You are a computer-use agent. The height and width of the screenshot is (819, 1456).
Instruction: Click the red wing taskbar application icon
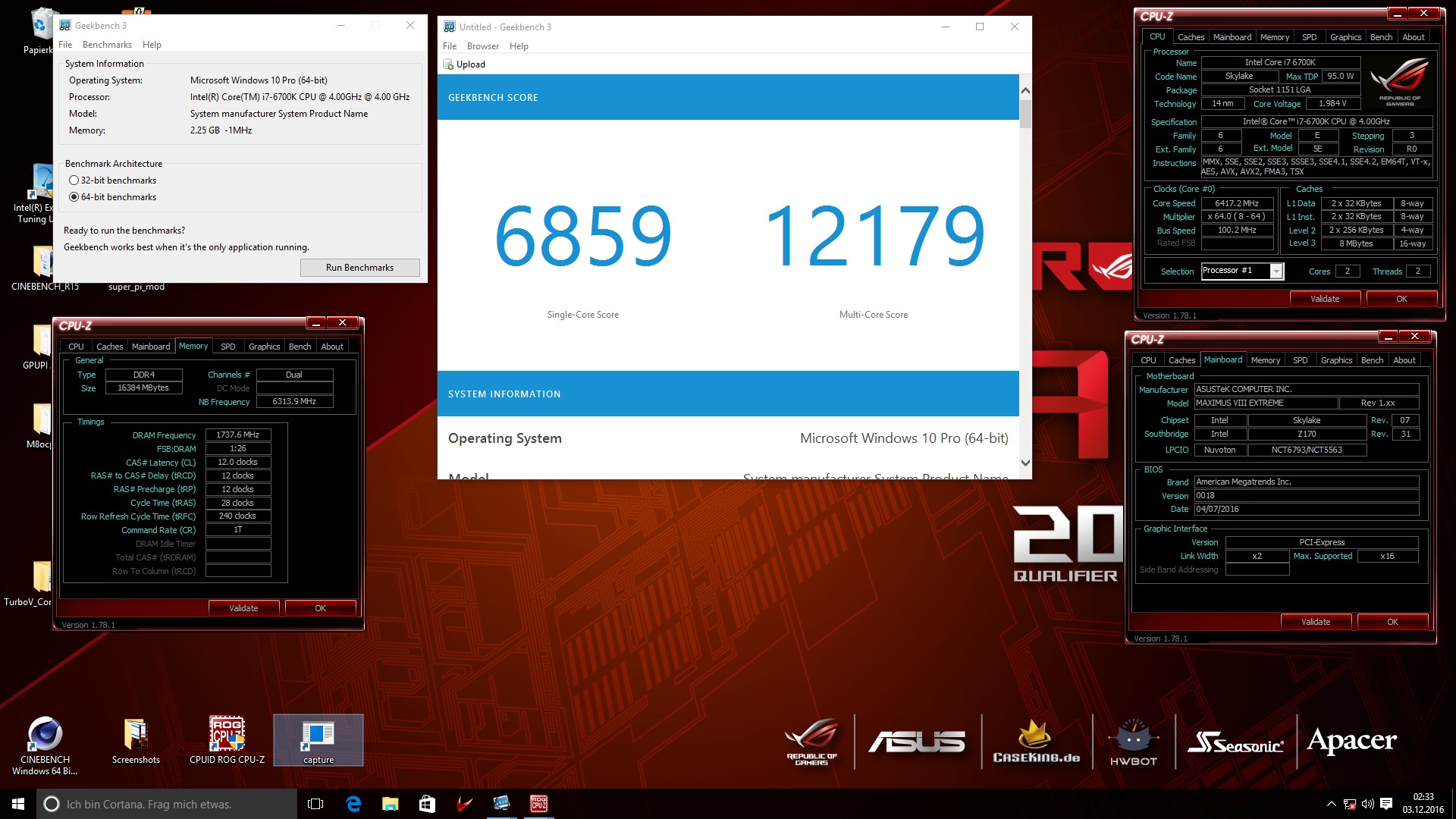(x=464, y=804)
